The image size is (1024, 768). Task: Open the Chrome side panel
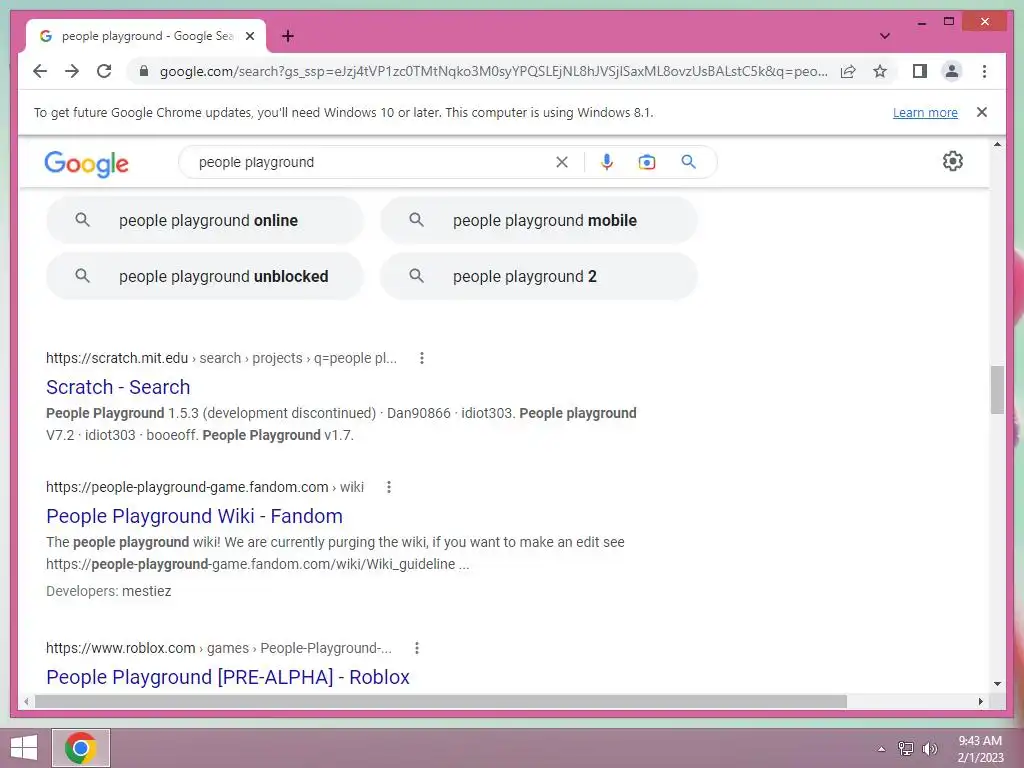(x=920, y=71)
